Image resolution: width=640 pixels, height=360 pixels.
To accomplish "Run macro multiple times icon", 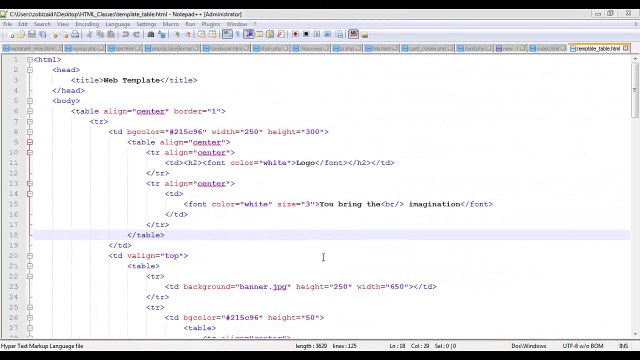I will 327,35.
